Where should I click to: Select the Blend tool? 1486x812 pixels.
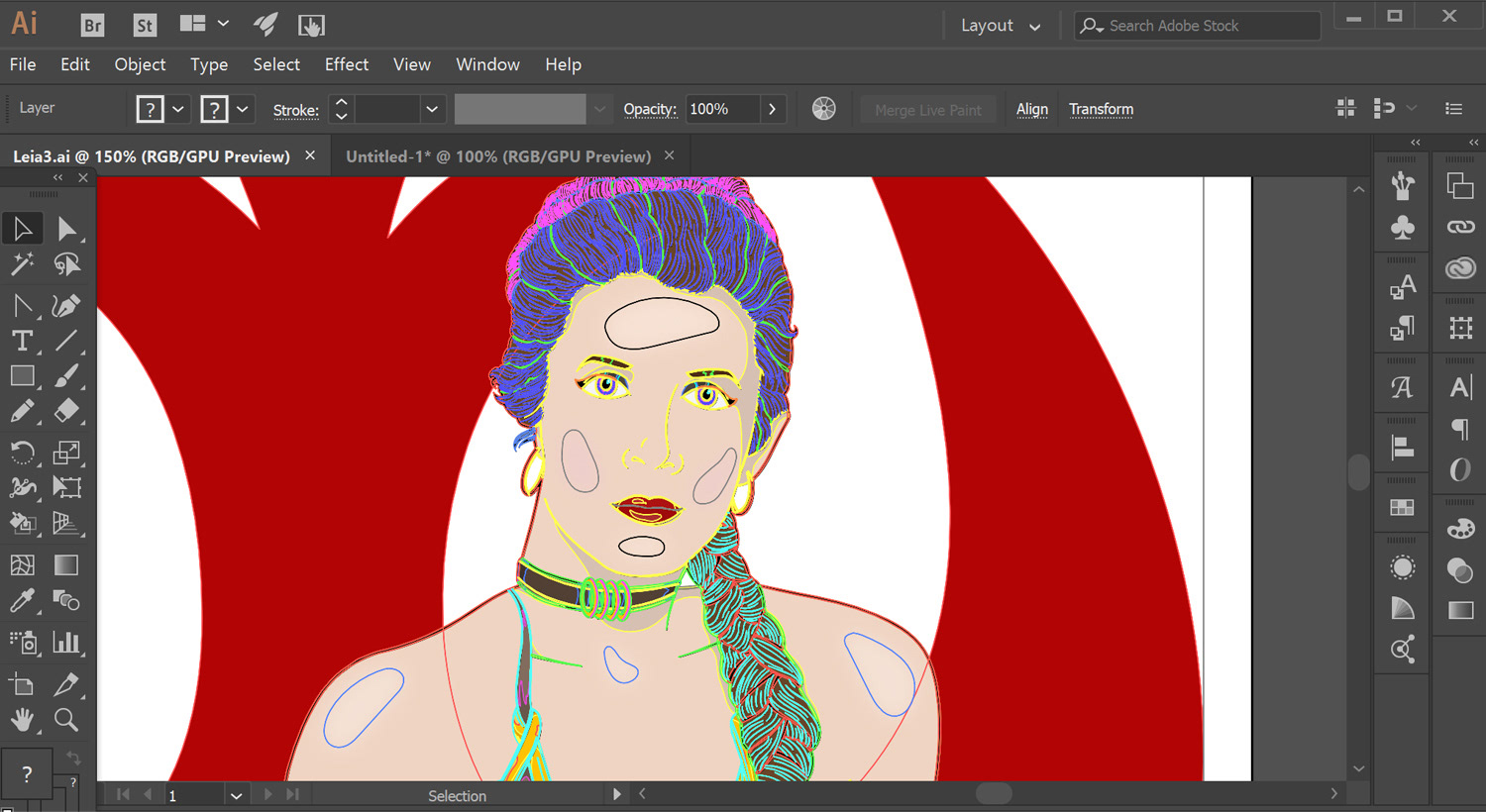[x=66, y=600]
